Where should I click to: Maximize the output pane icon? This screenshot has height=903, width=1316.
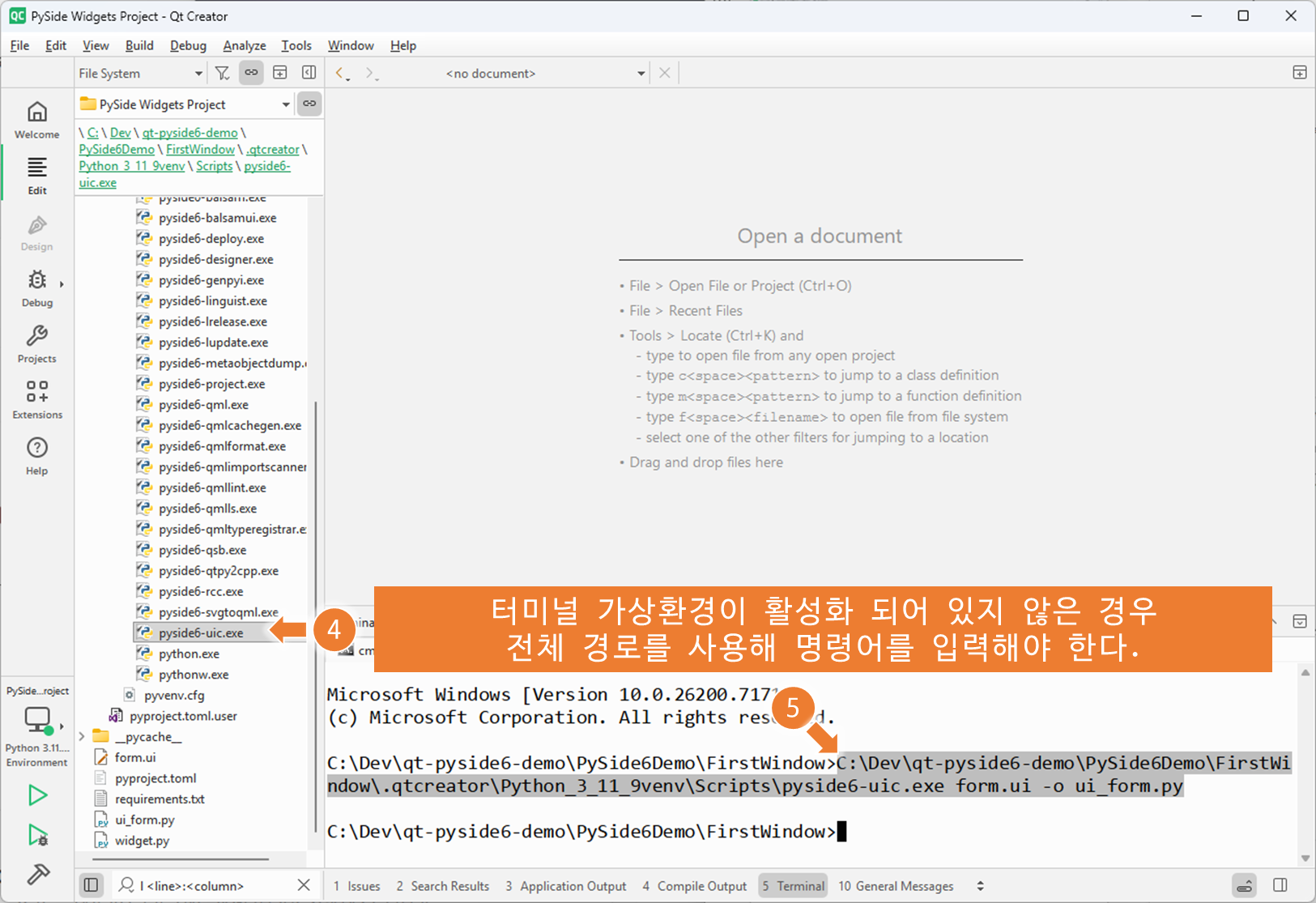pos(1300,621)
